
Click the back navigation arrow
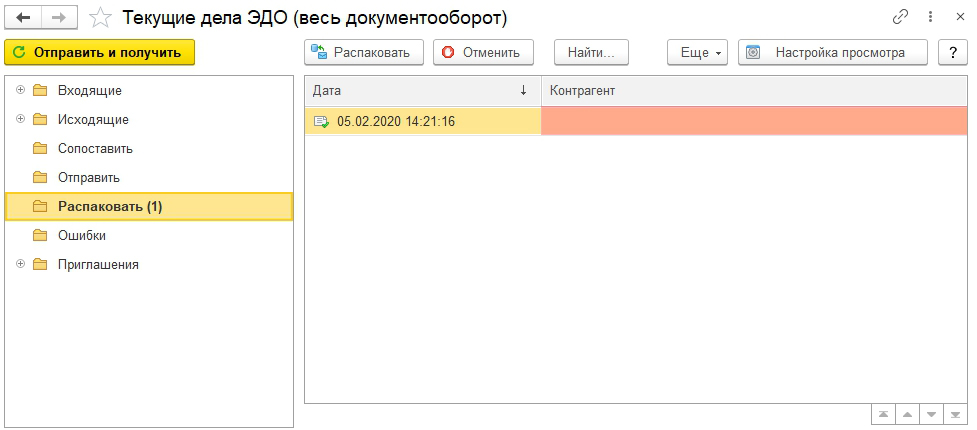pos(24,18)
